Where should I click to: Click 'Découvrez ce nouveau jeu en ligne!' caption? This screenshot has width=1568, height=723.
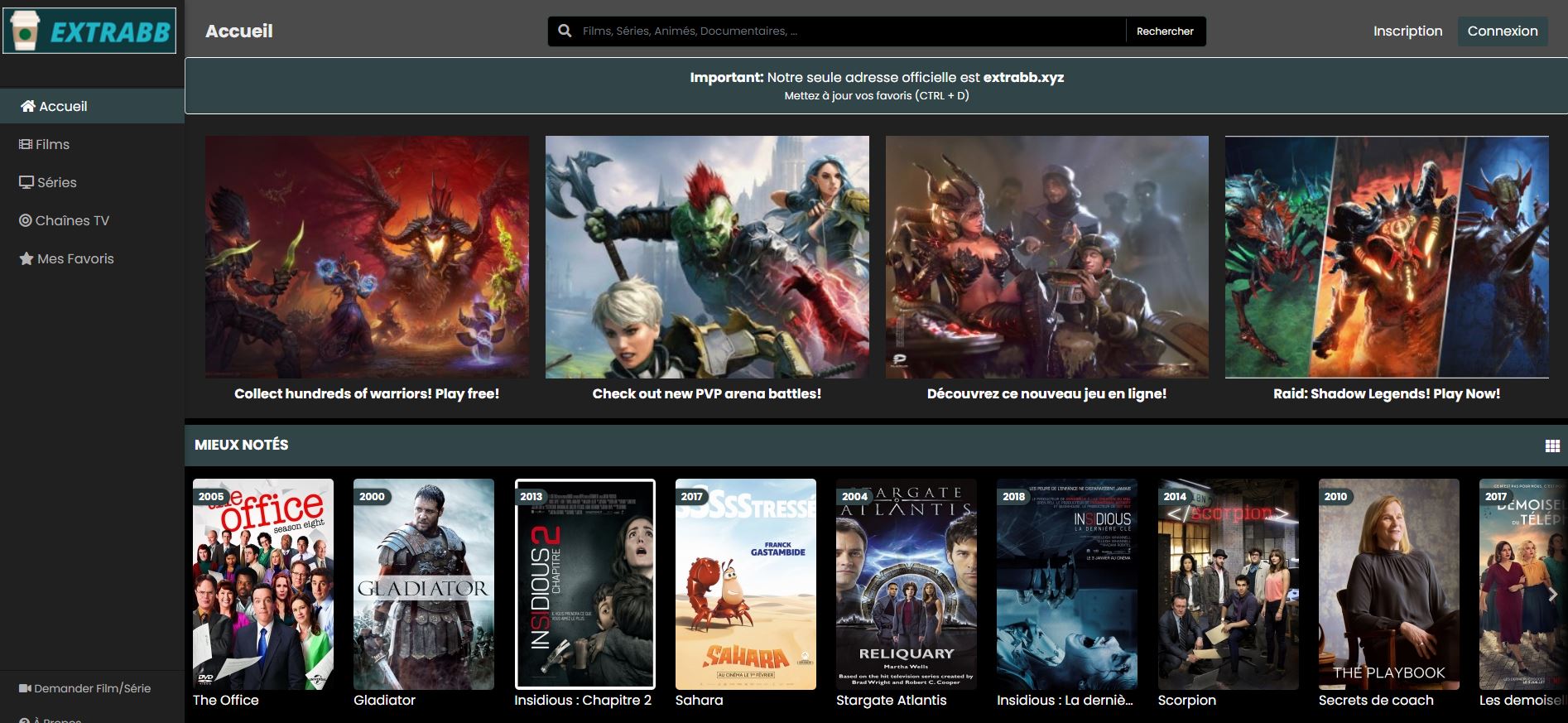tap(1047, 393)
